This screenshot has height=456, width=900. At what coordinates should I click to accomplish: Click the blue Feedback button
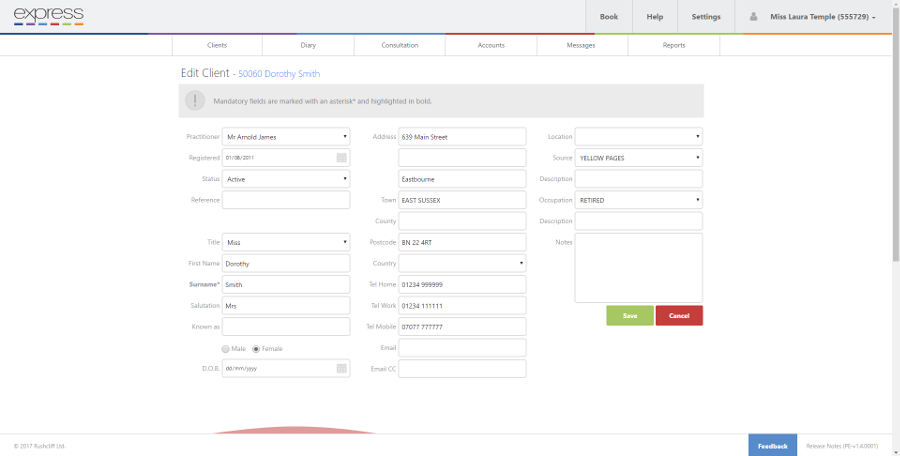[773, 446]
